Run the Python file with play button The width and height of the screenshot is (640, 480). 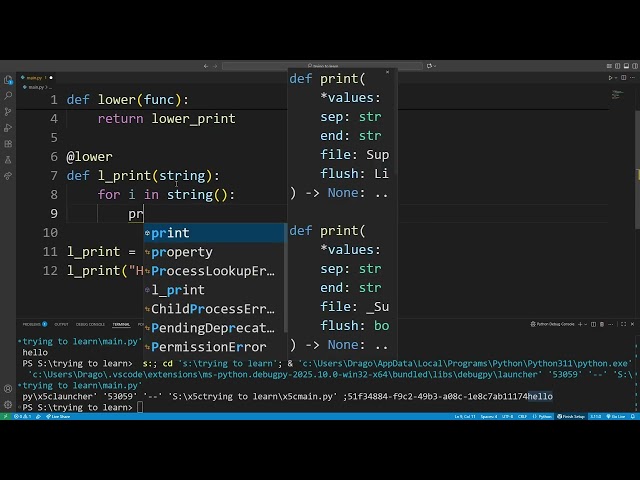pos(610,78)
